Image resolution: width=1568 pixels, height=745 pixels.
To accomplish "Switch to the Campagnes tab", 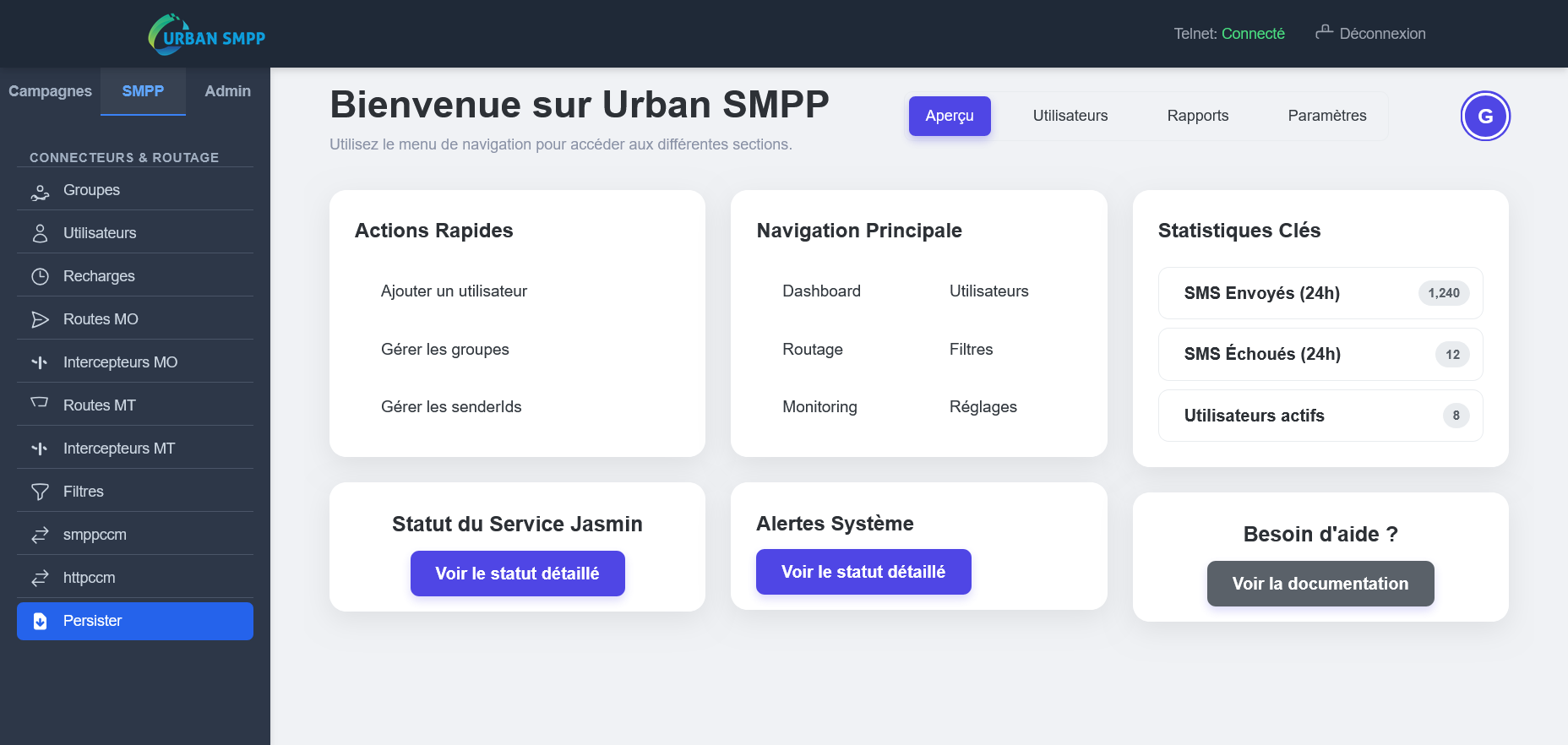I will [50, 91].
